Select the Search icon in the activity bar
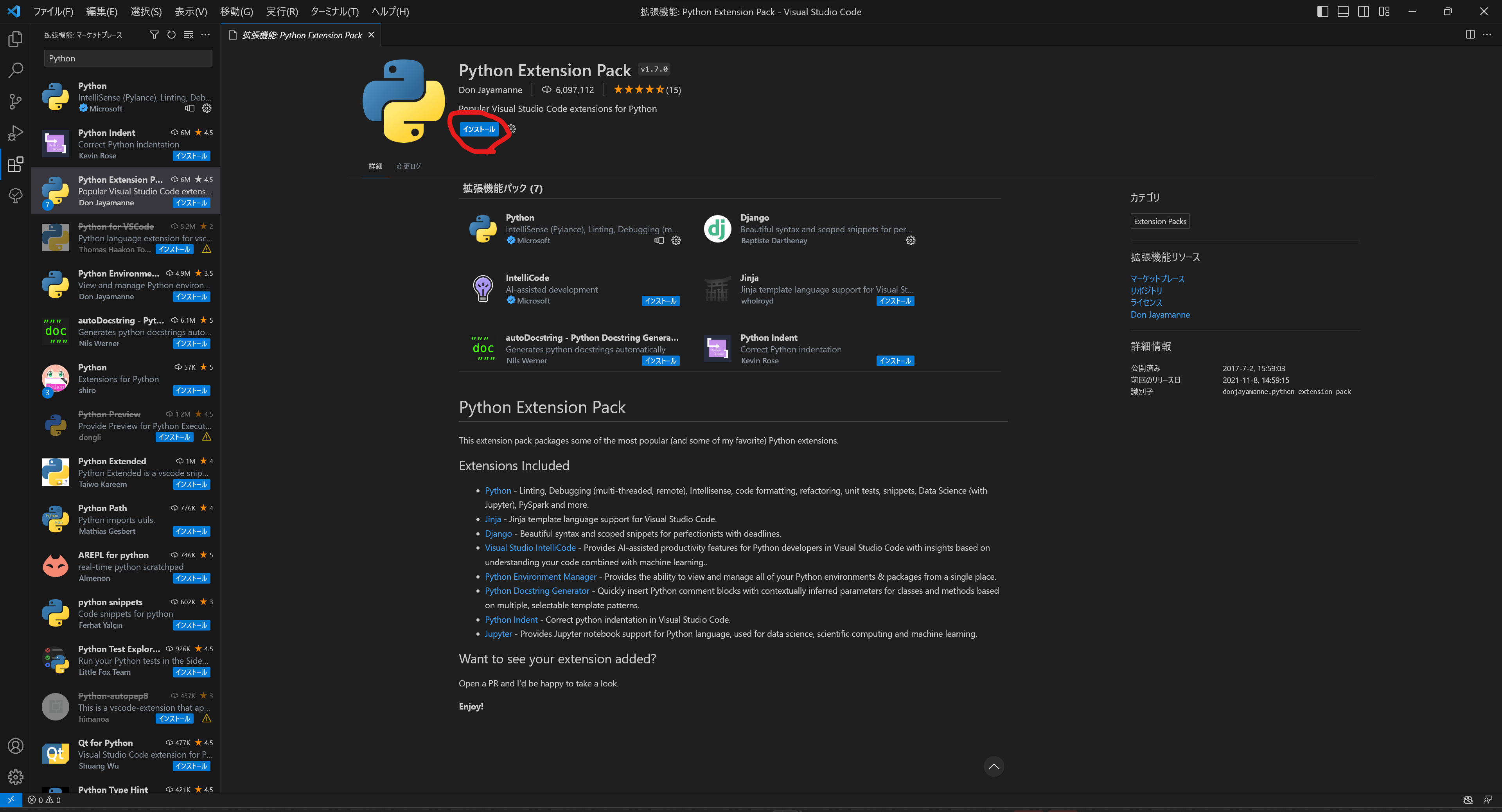Image resolution: width=1502 pixels, height=812 pixels. tap(15, 70)
